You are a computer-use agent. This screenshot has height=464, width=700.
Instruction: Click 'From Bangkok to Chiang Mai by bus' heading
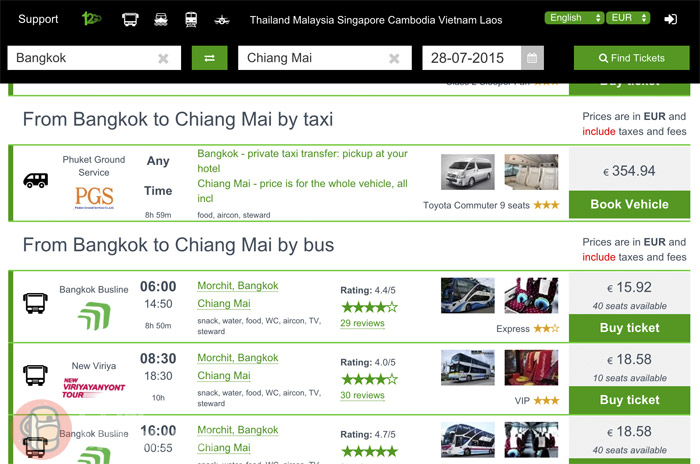(178, 245)
